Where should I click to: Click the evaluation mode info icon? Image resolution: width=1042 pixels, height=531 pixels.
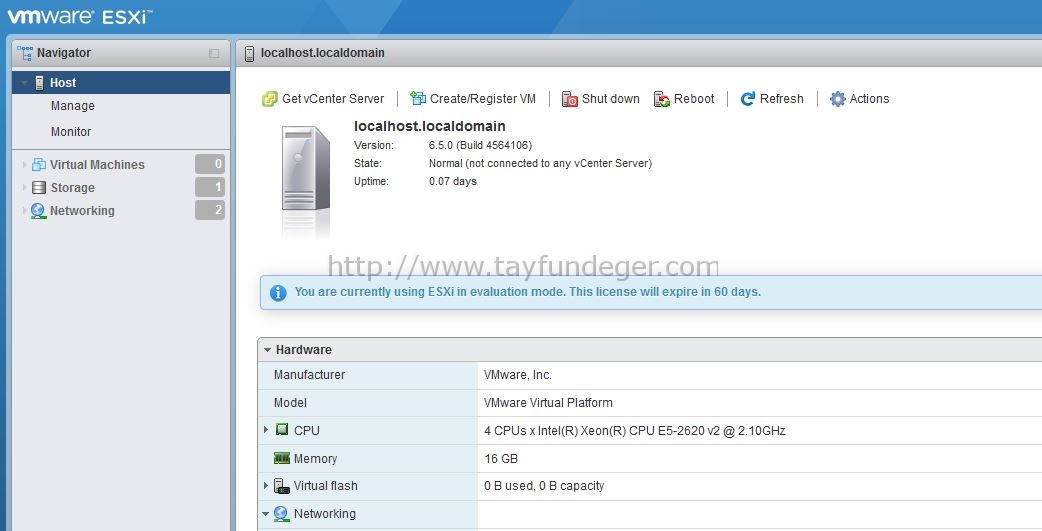(x=278, y=292)
